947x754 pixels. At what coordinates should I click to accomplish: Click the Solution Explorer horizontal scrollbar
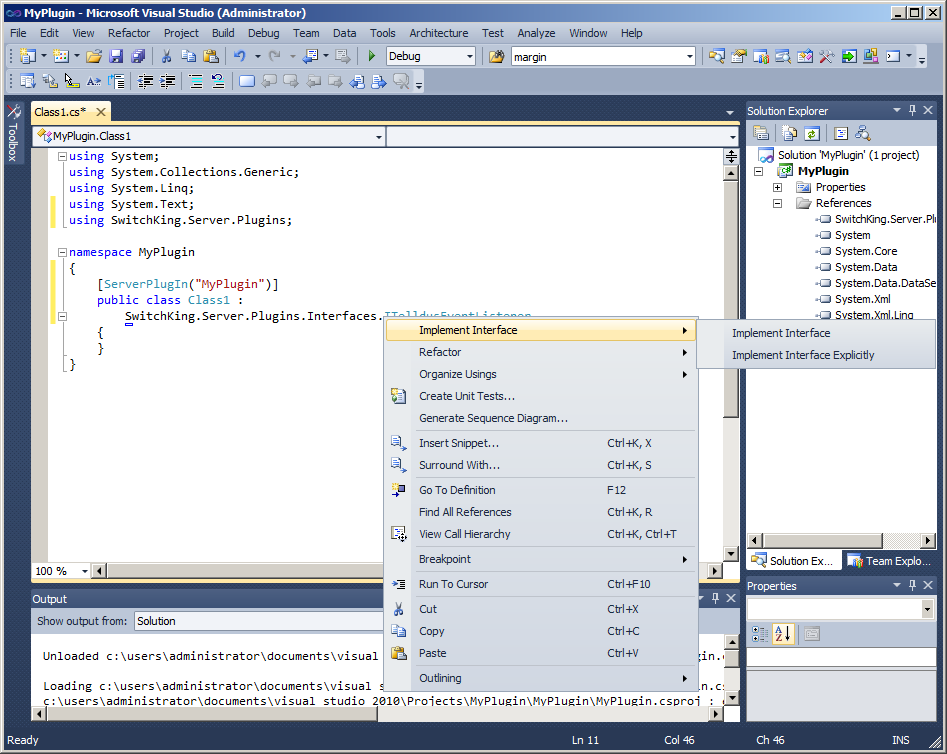pos(841,540)
